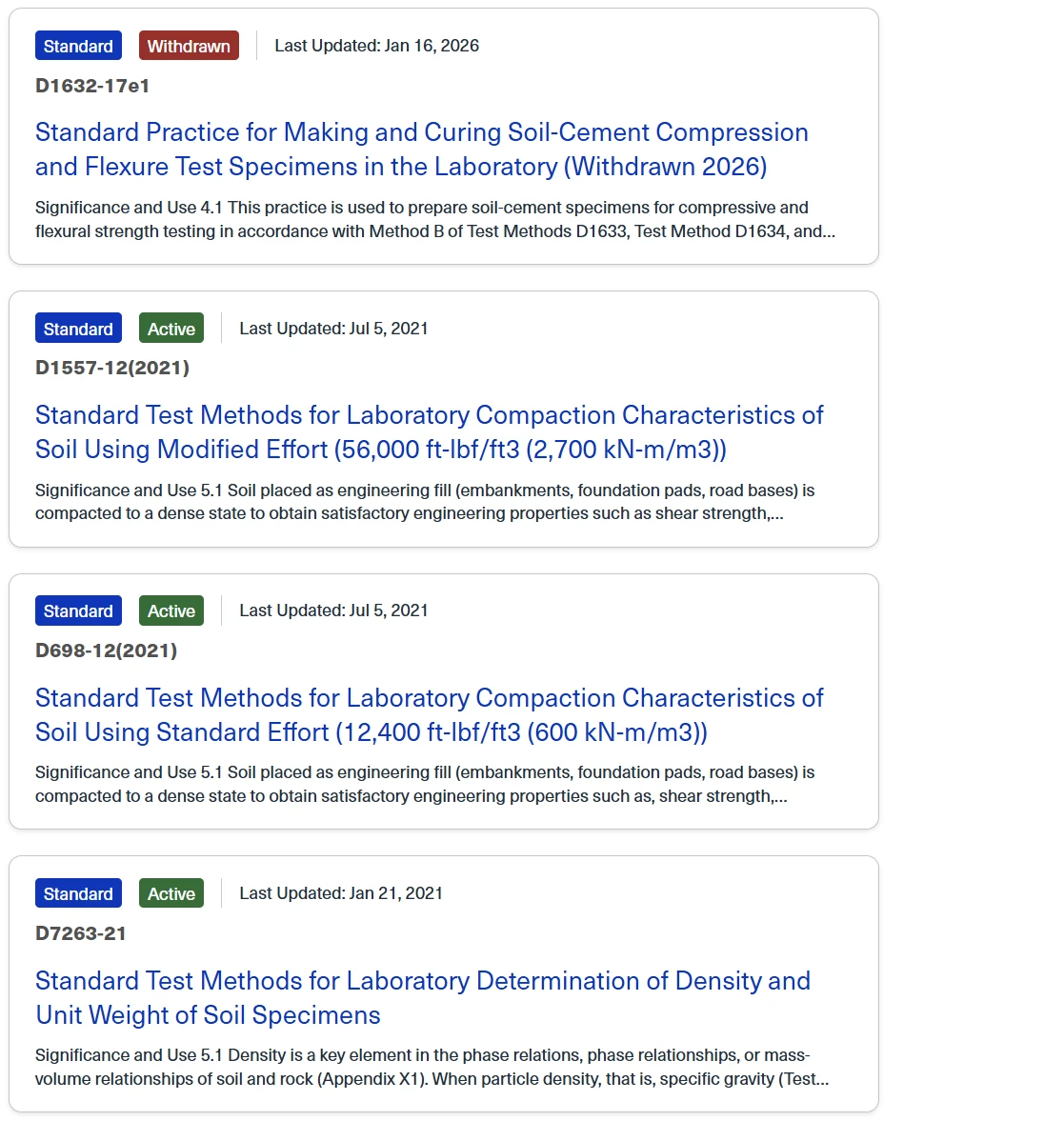
Task: Open the Density and Unit Weight standard title
Action: [x=423, y=998]
